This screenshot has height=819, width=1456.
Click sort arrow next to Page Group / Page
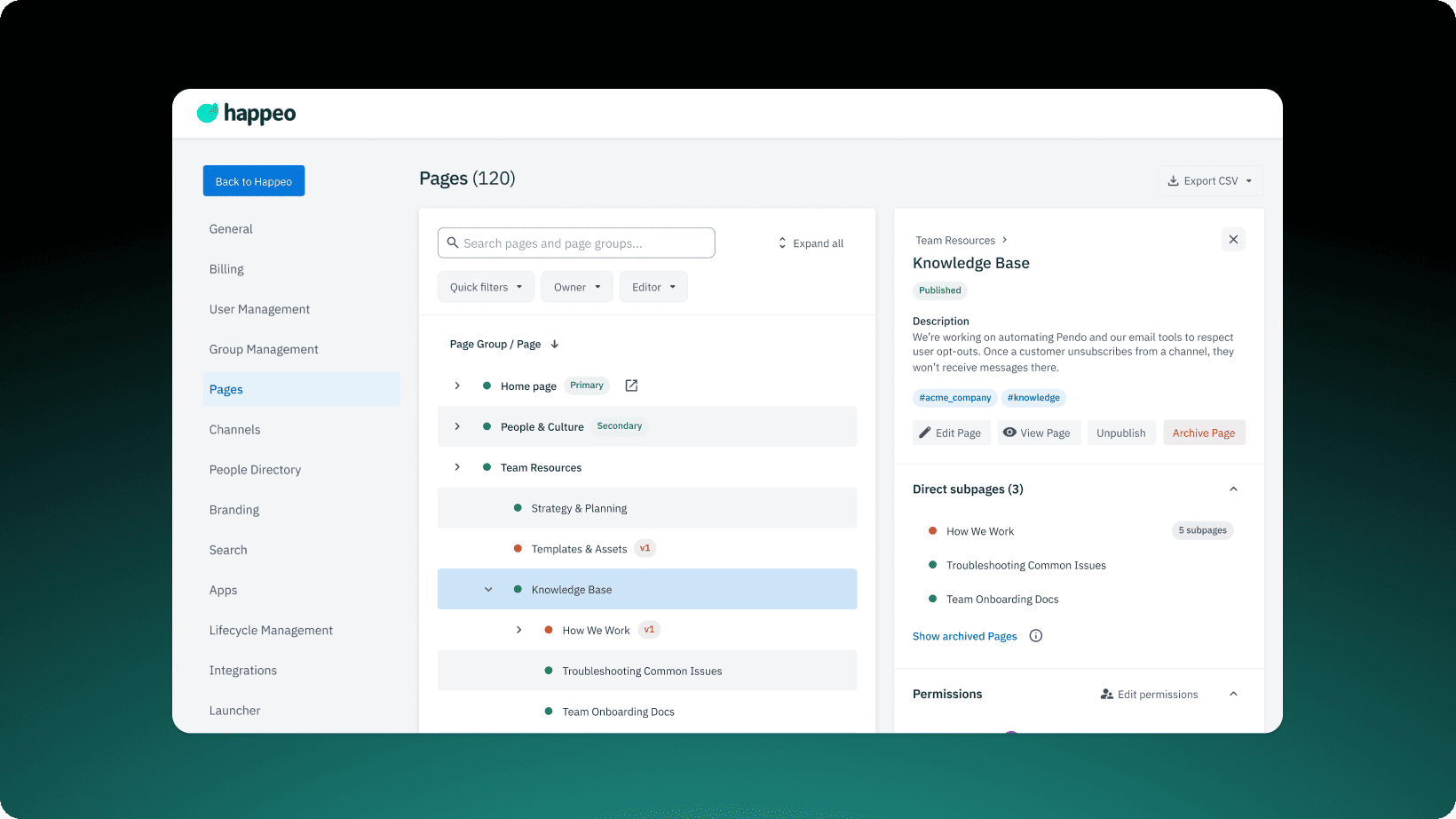click(555, 345)
